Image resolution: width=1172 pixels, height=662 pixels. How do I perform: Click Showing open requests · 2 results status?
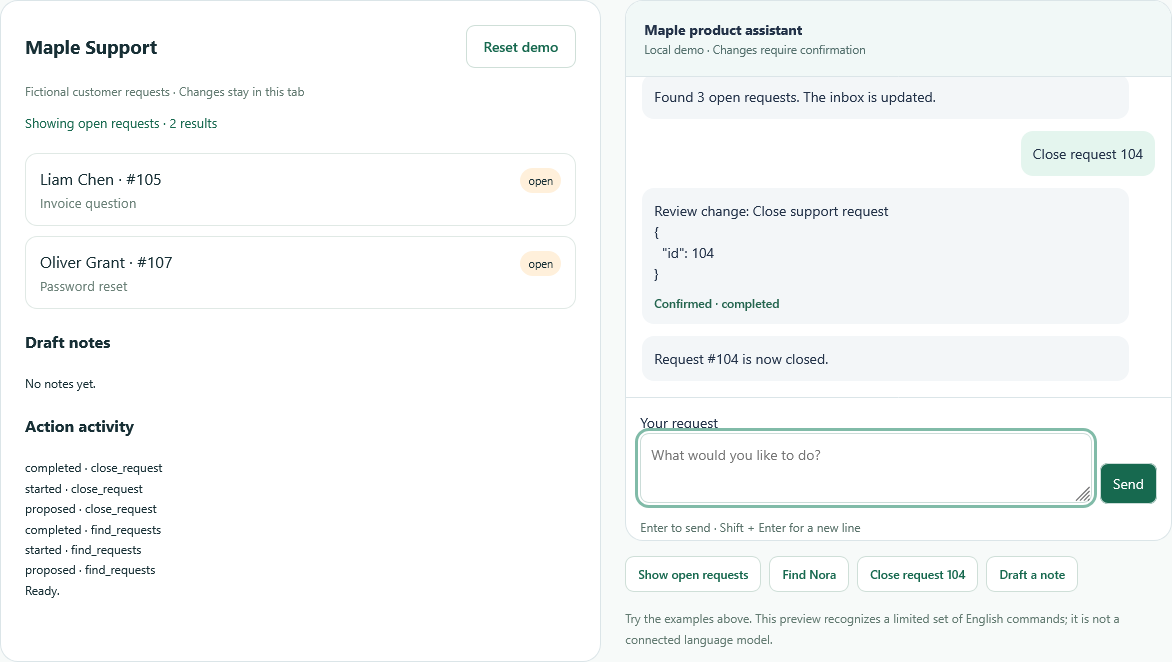click(121, 123)
